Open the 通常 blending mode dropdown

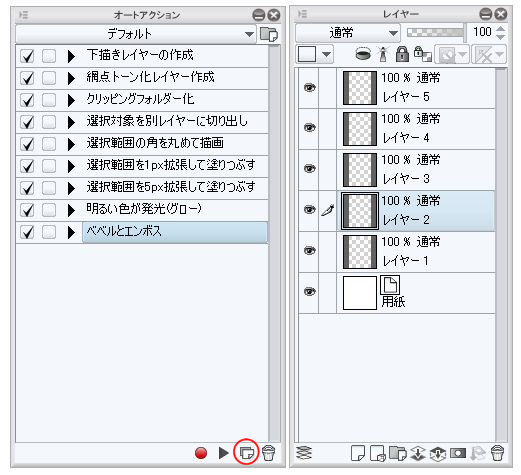[x=348, y=33]
